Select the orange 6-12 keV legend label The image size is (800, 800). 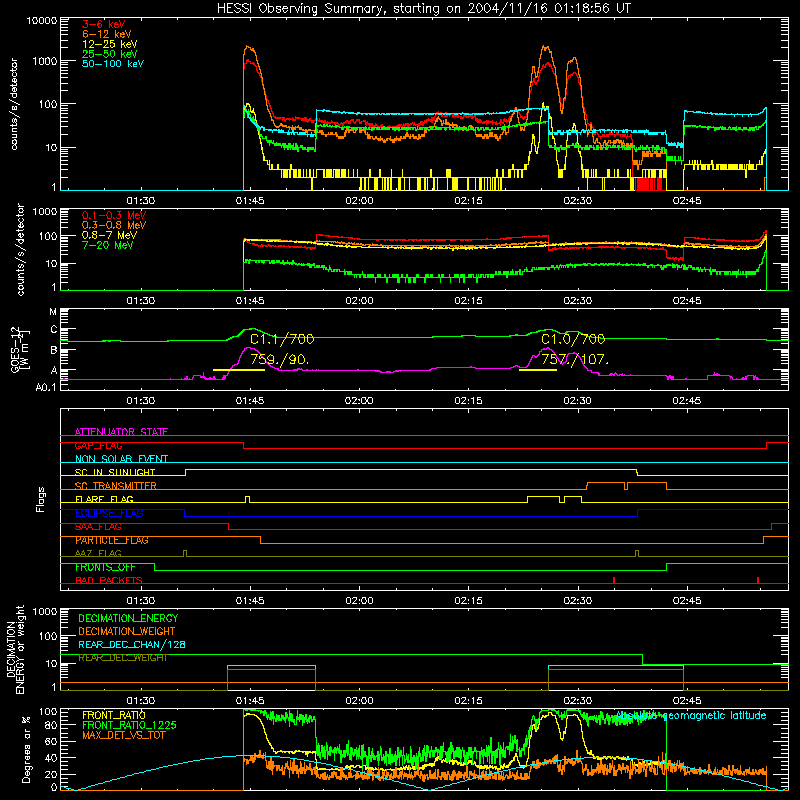click(107, 34)
